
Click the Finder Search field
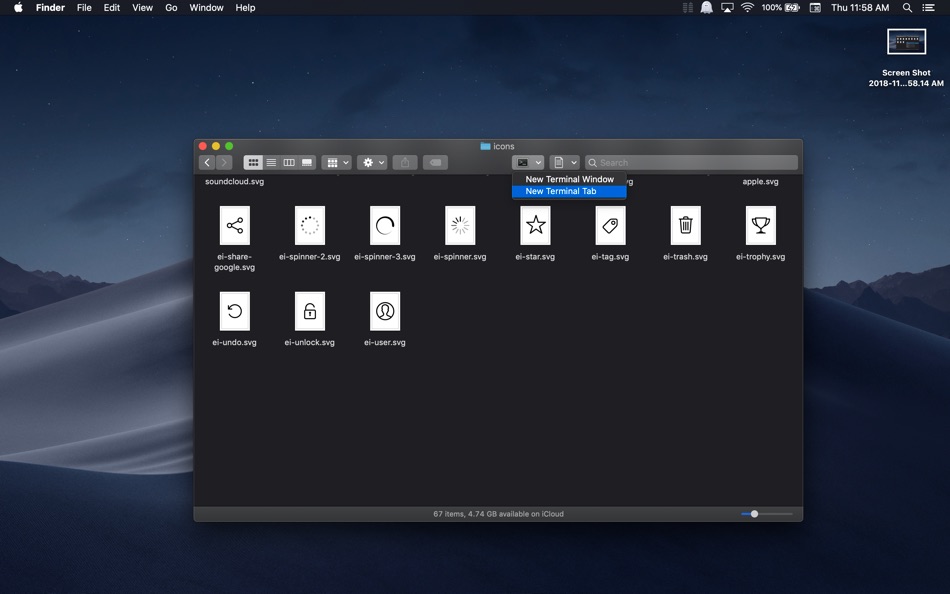[x=691, y=162]
